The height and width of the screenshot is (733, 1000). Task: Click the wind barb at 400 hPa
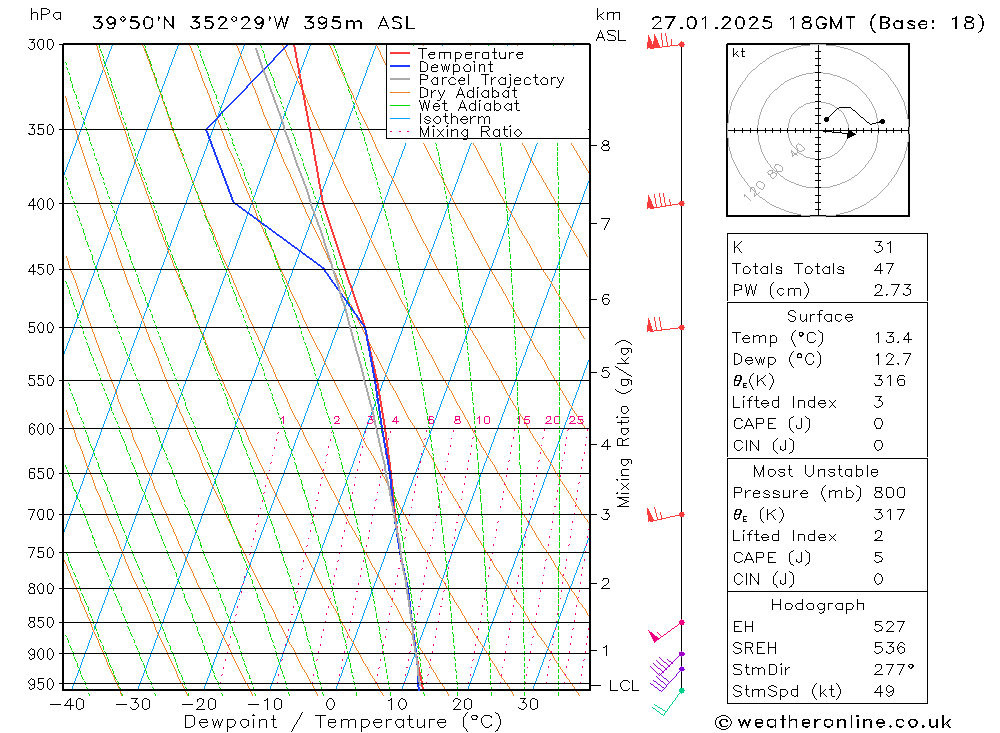click(665, 202)
